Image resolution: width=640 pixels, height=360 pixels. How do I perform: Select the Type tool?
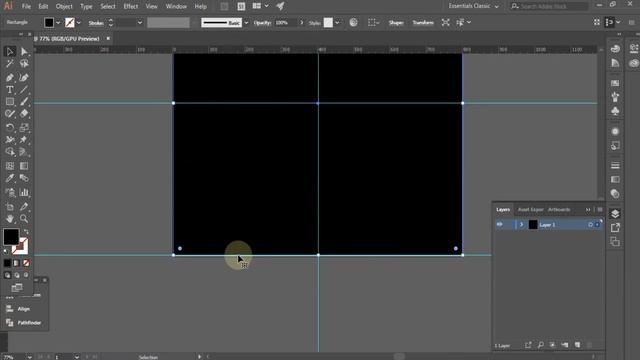[10, 90]
